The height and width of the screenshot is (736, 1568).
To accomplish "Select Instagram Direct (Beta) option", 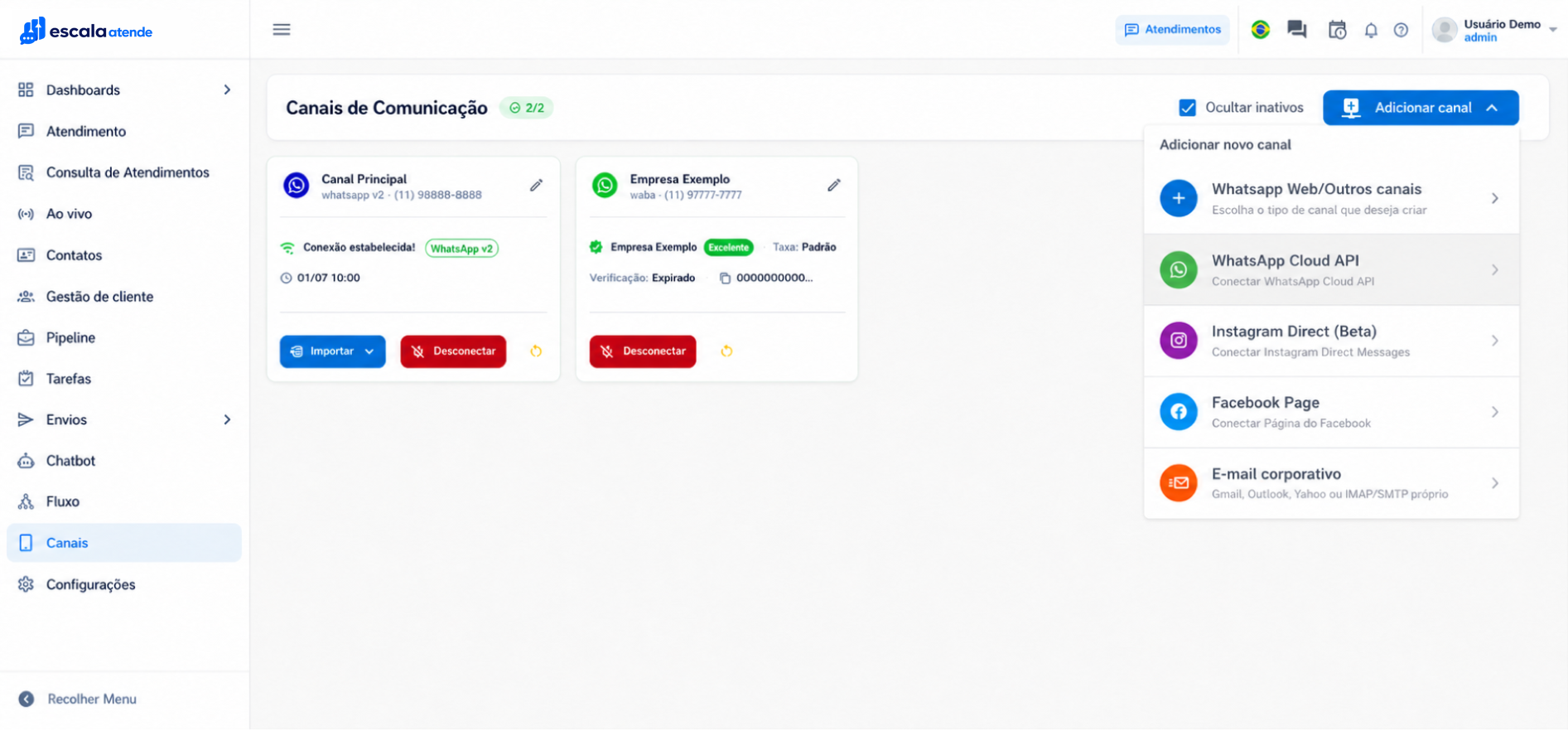I will coord(1331,341).
